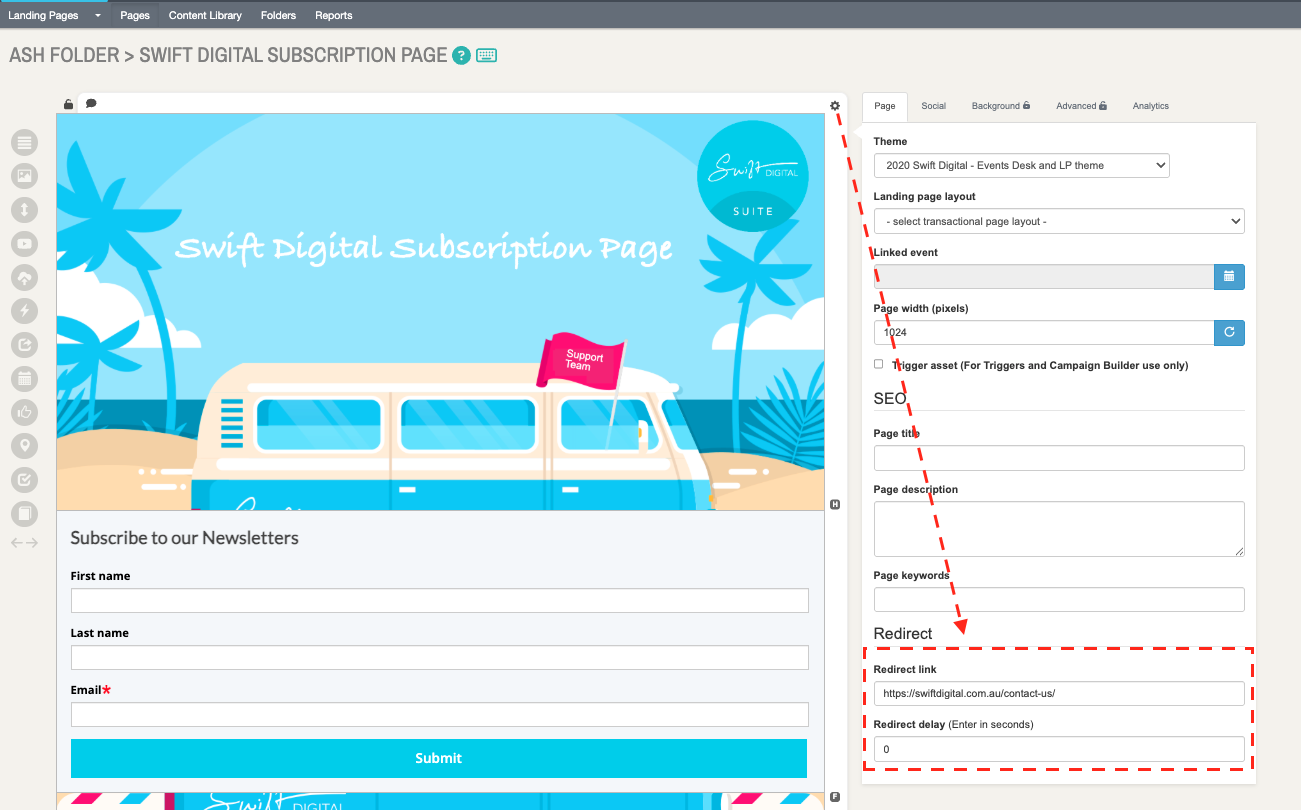Click the Page title input field
This screenshot has height=810, width=1301.
pos(1059,458)
